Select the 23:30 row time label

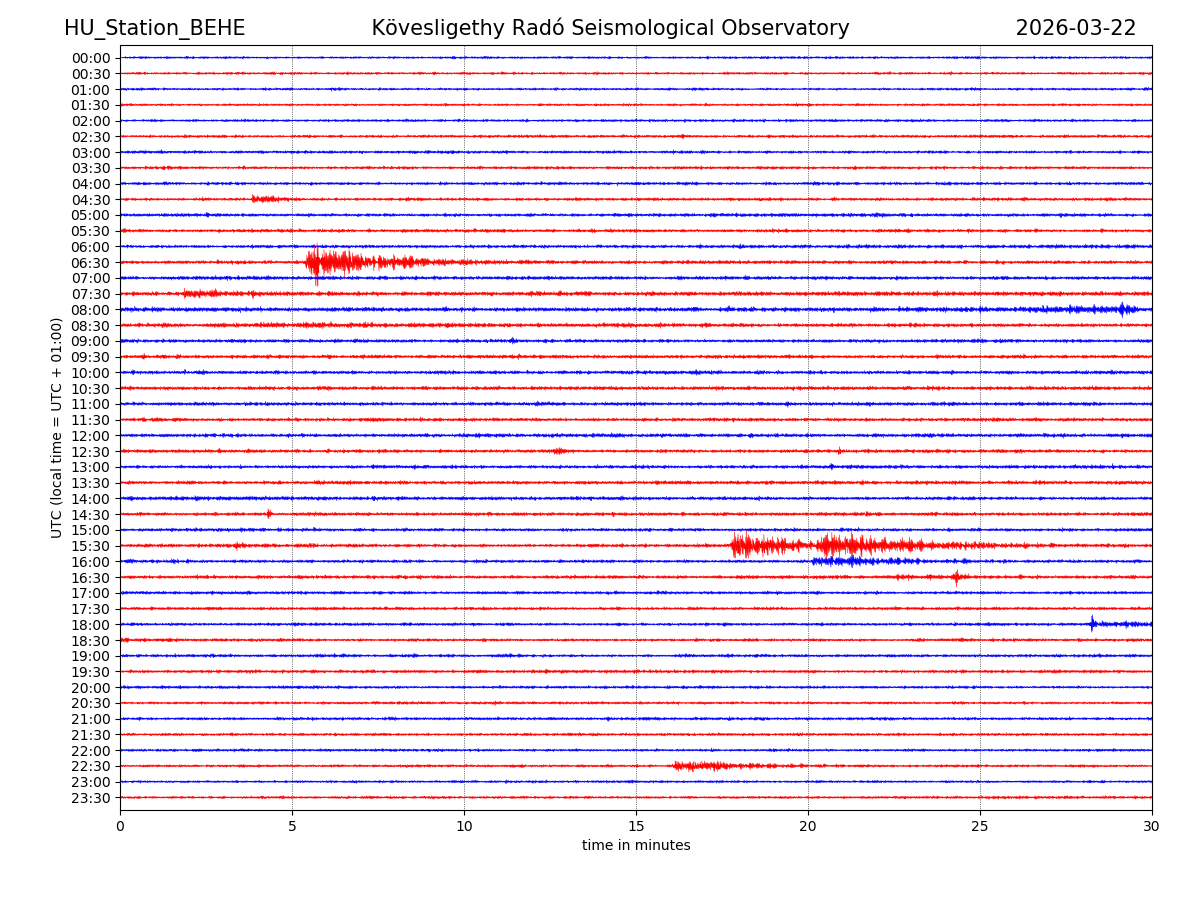pos(91,798)
